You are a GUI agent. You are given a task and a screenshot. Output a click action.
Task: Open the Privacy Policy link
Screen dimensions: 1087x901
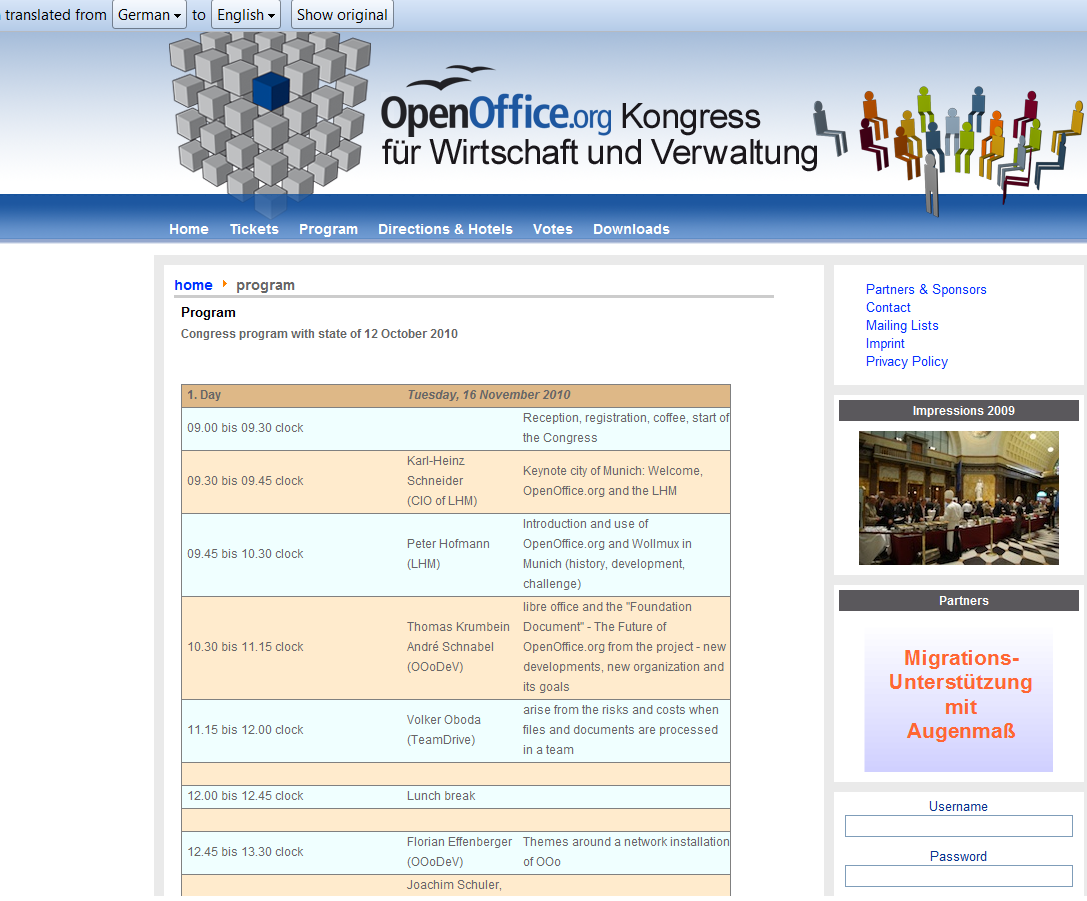point(907,361)
